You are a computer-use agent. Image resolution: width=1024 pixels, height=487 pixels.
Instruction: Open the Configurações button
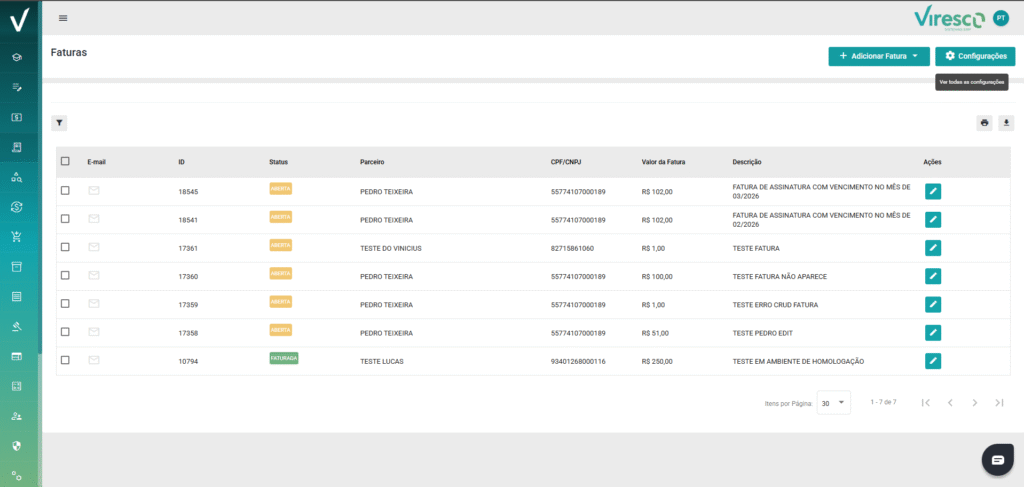tap(975, 56)
